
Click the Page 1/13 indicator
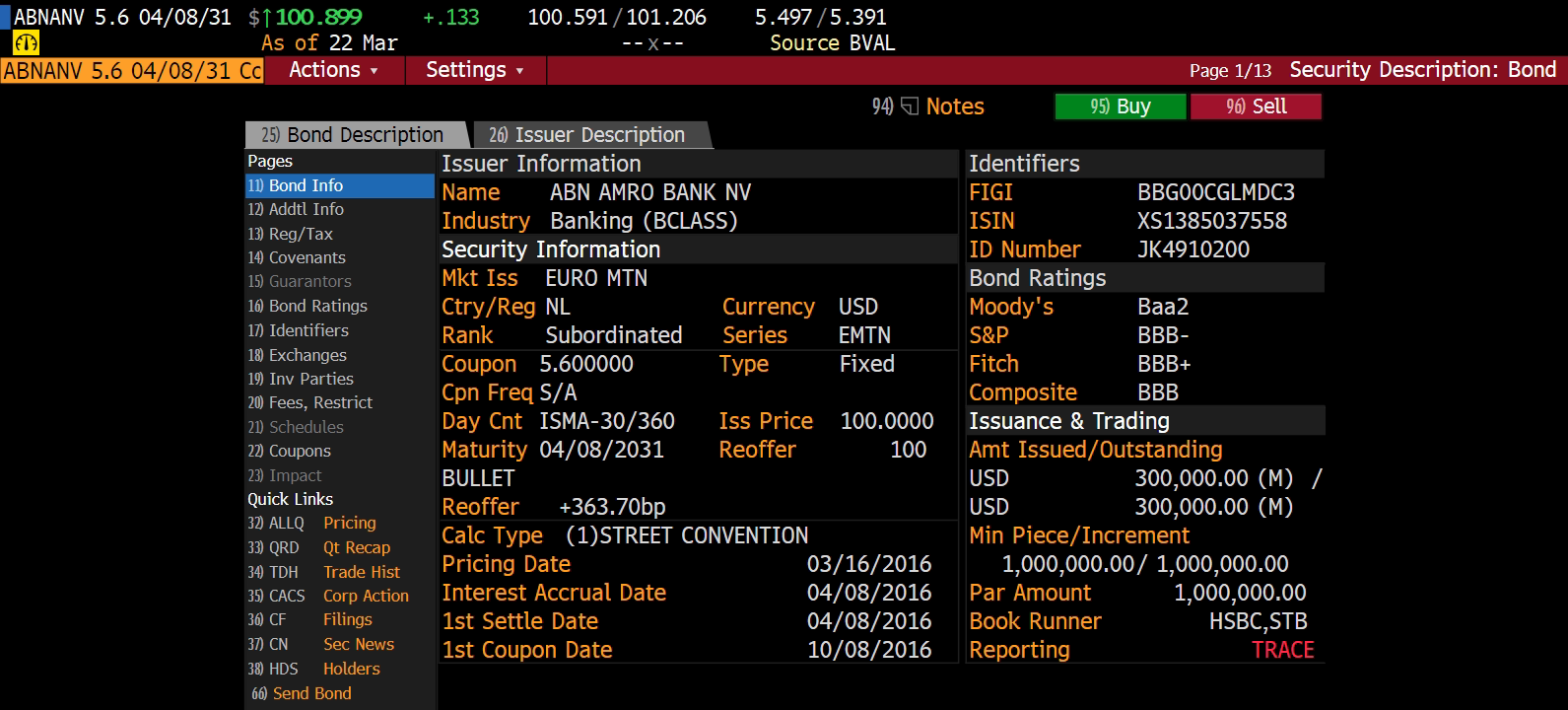click(x=1230, y=71)
